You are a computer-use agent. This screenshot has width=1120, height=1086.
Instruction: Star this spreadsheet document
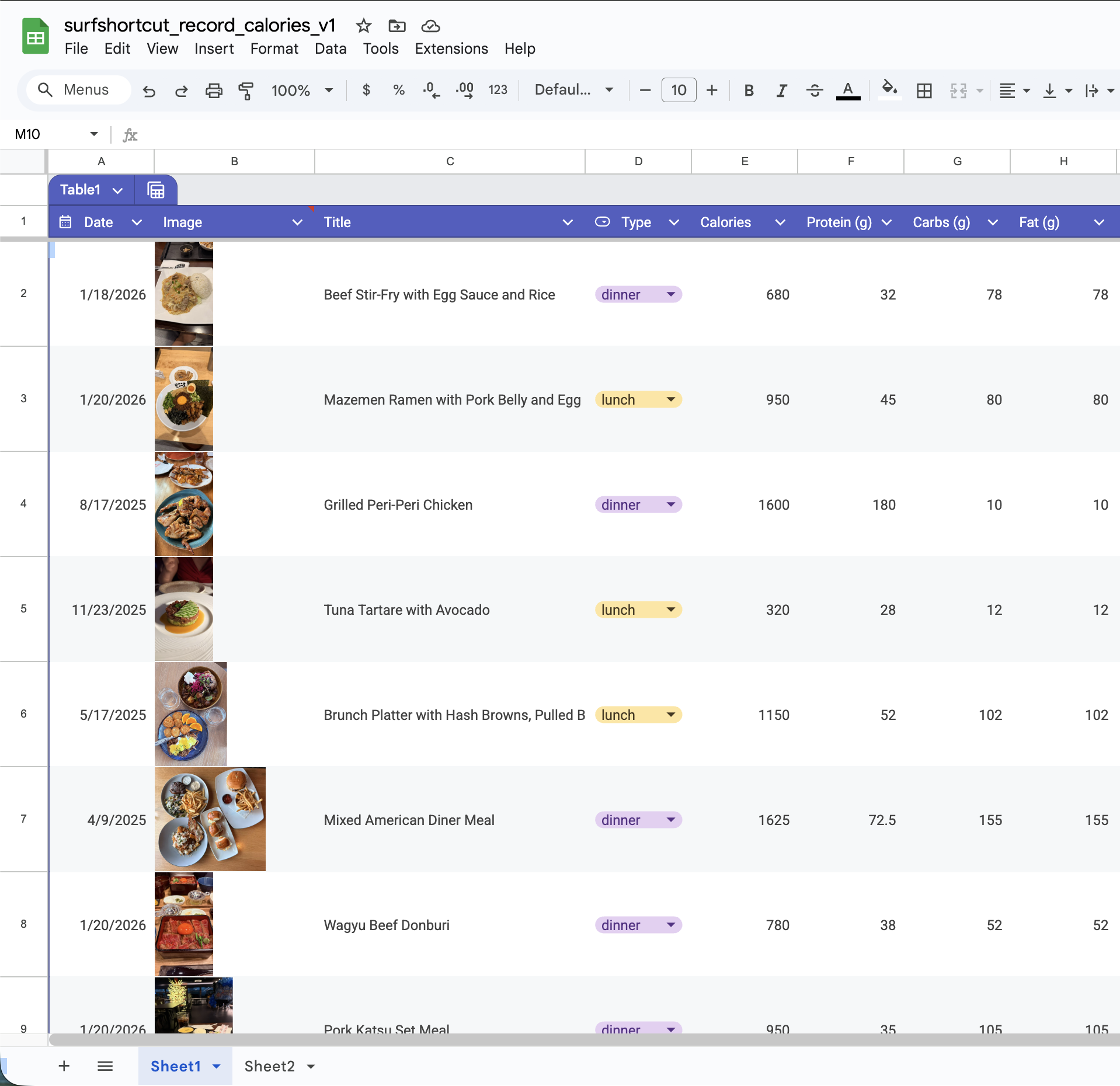(363, 26)
